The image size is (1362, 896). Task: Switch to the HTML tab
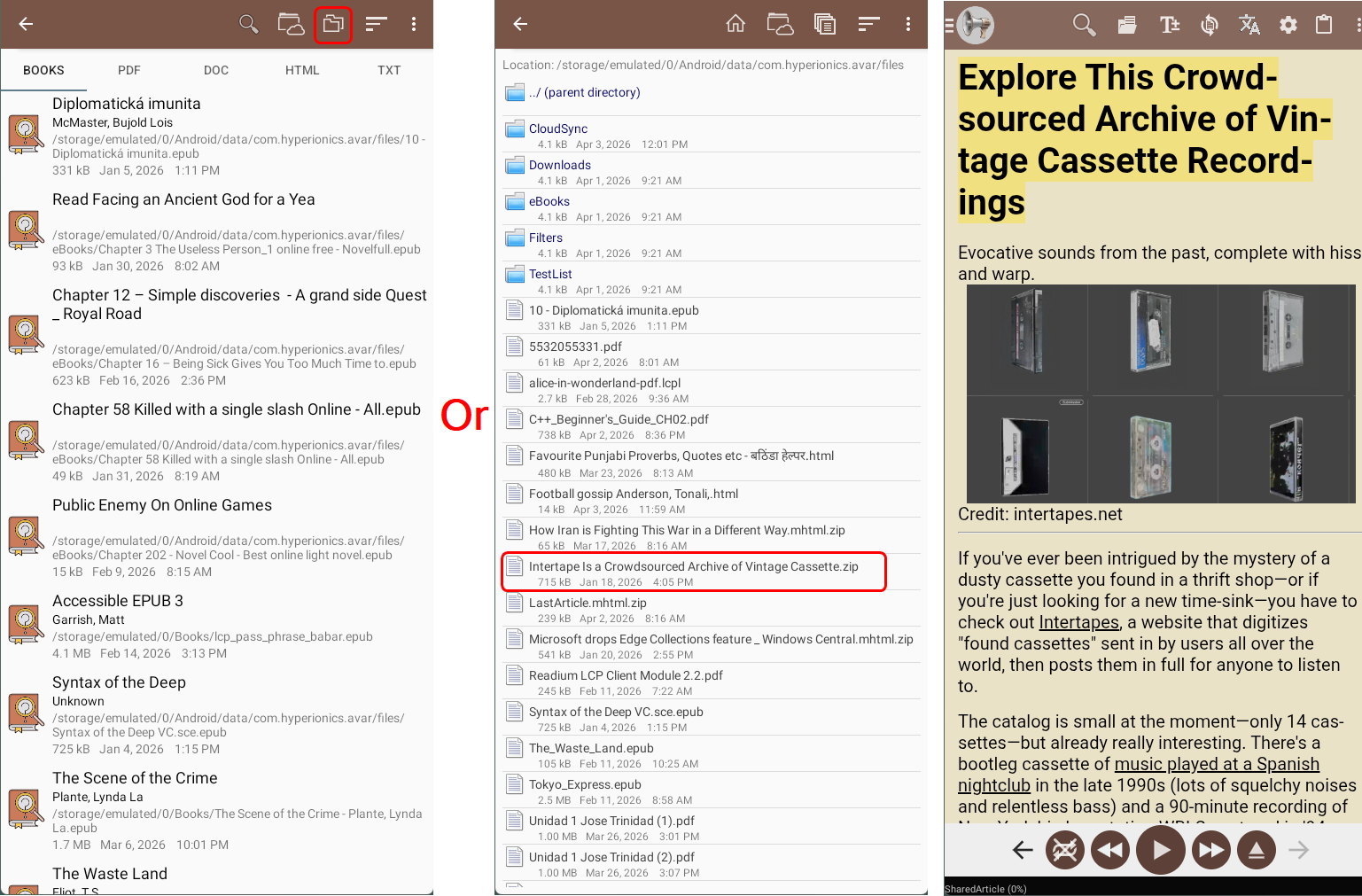click(x=302, y=70)
